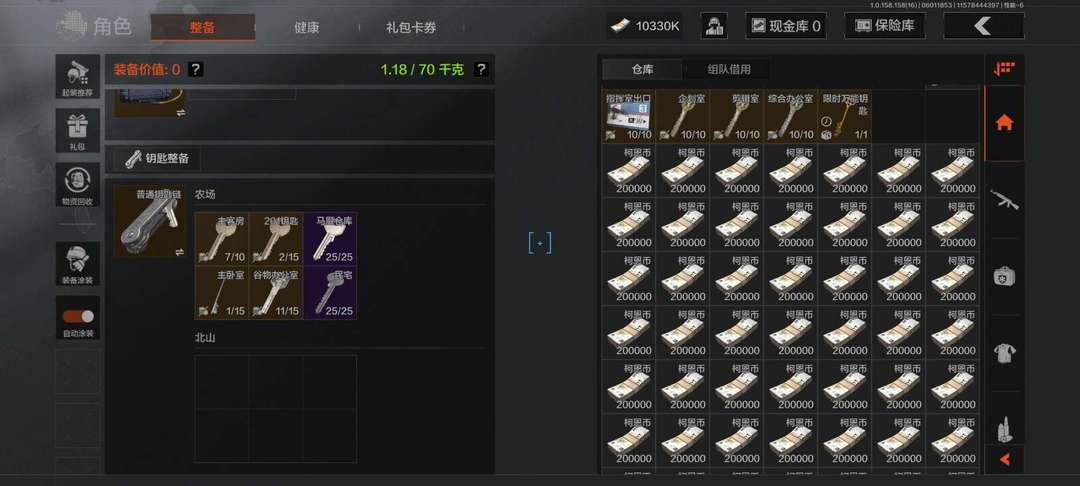
Task: Switch to the 健康 health tab
Action: point(307,28)
